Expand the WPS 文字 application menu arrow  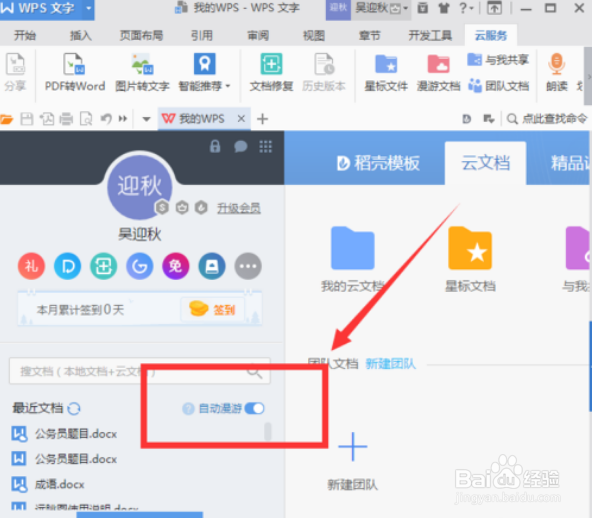point(88,8)
